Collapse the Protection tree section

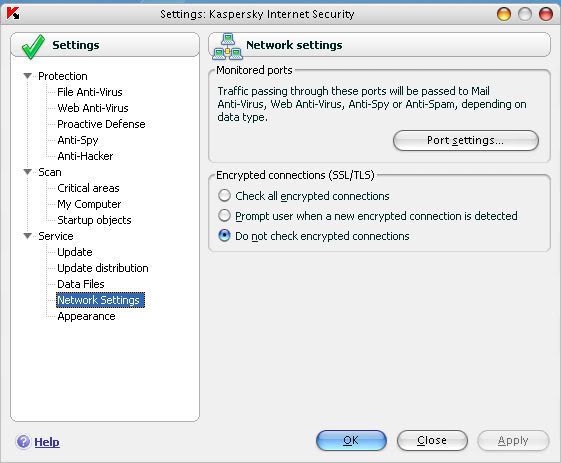(28, 76)
